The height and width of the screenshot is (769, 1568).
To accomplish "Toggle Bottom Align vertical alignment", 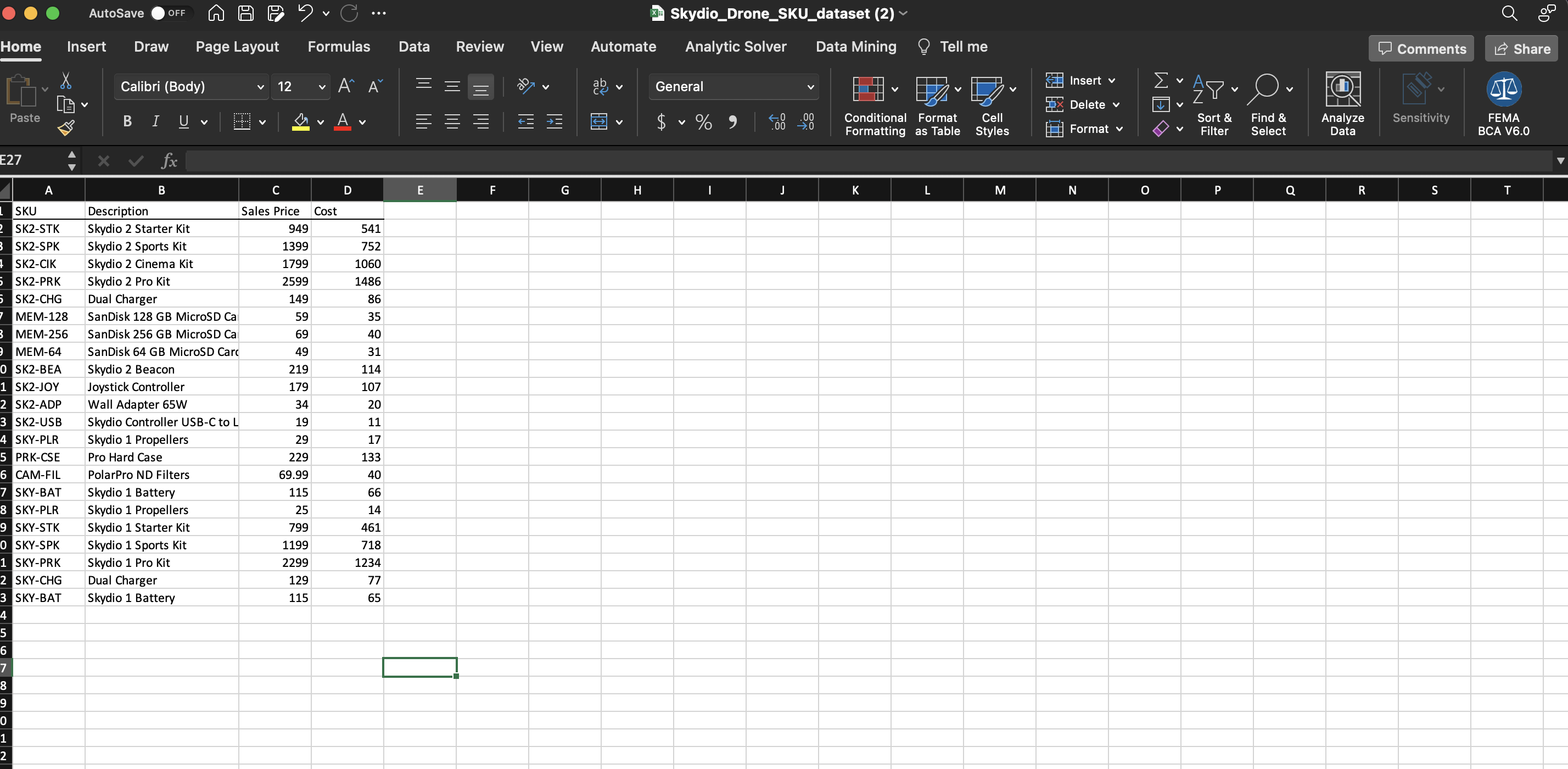I will [481, 87].
